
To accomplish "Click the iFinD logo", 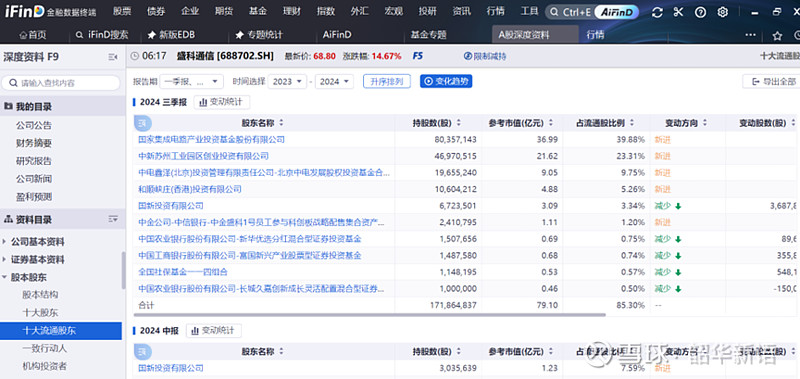I will 24,12.
